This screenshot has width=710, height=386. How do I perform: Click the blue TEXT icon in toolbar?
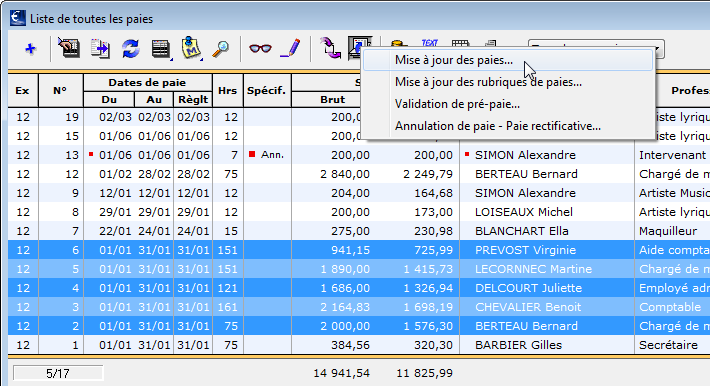pyautogui.click(x=429, y=43)
